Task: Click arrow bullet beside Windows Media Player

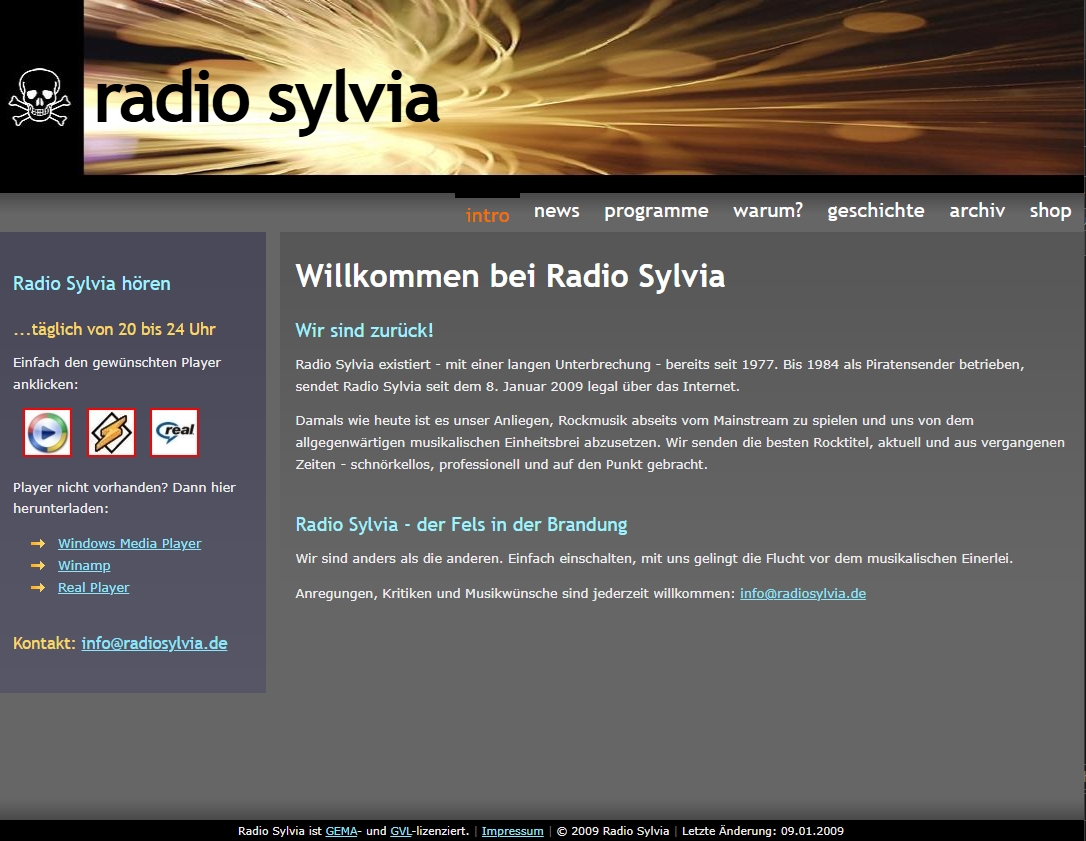Action: pos(38,544)
